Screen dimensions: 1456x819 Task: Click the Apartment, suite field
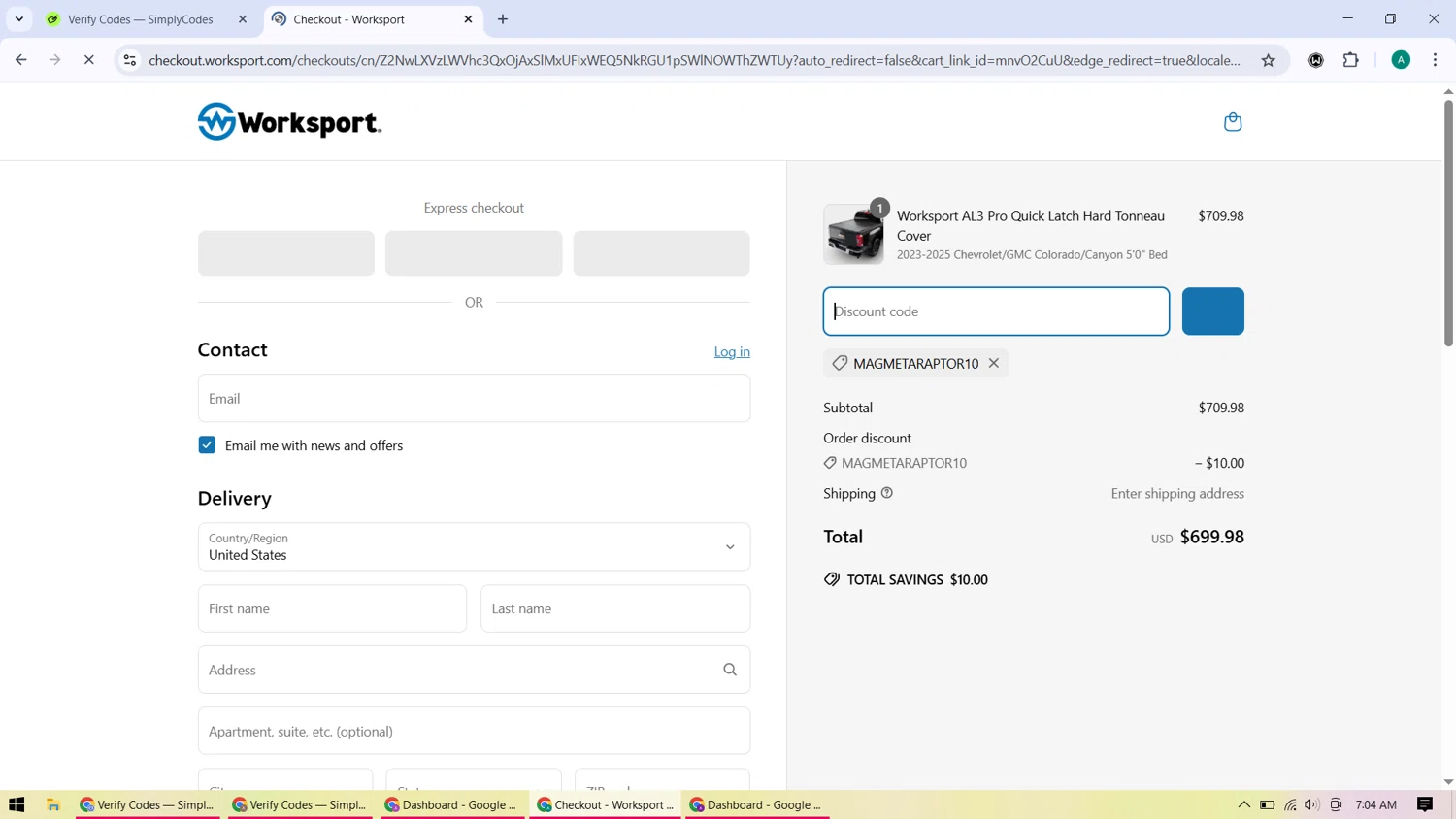coord(474,731)
